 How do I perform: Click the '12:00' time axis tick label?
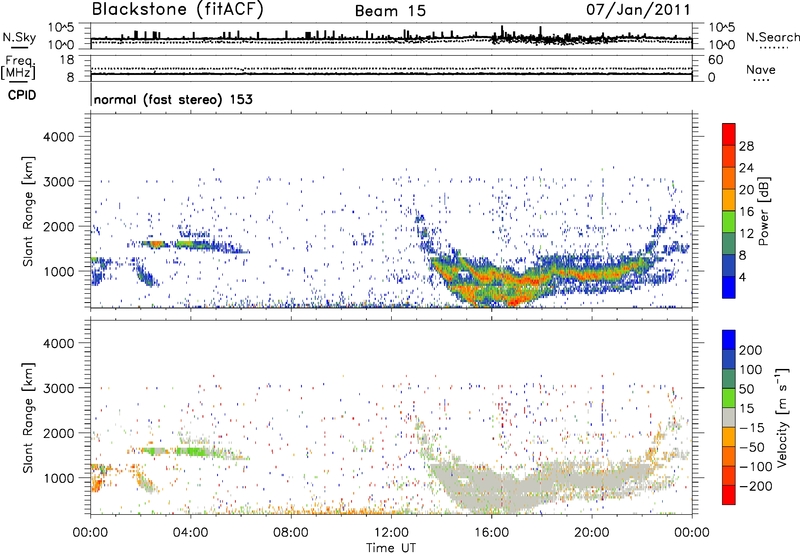(391, 533)
